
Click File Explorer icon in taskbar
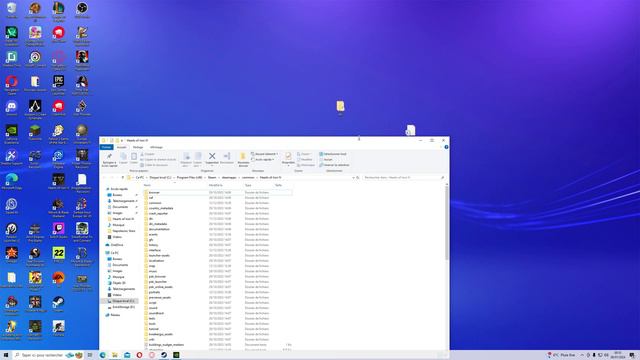click(x=115, y=355)
